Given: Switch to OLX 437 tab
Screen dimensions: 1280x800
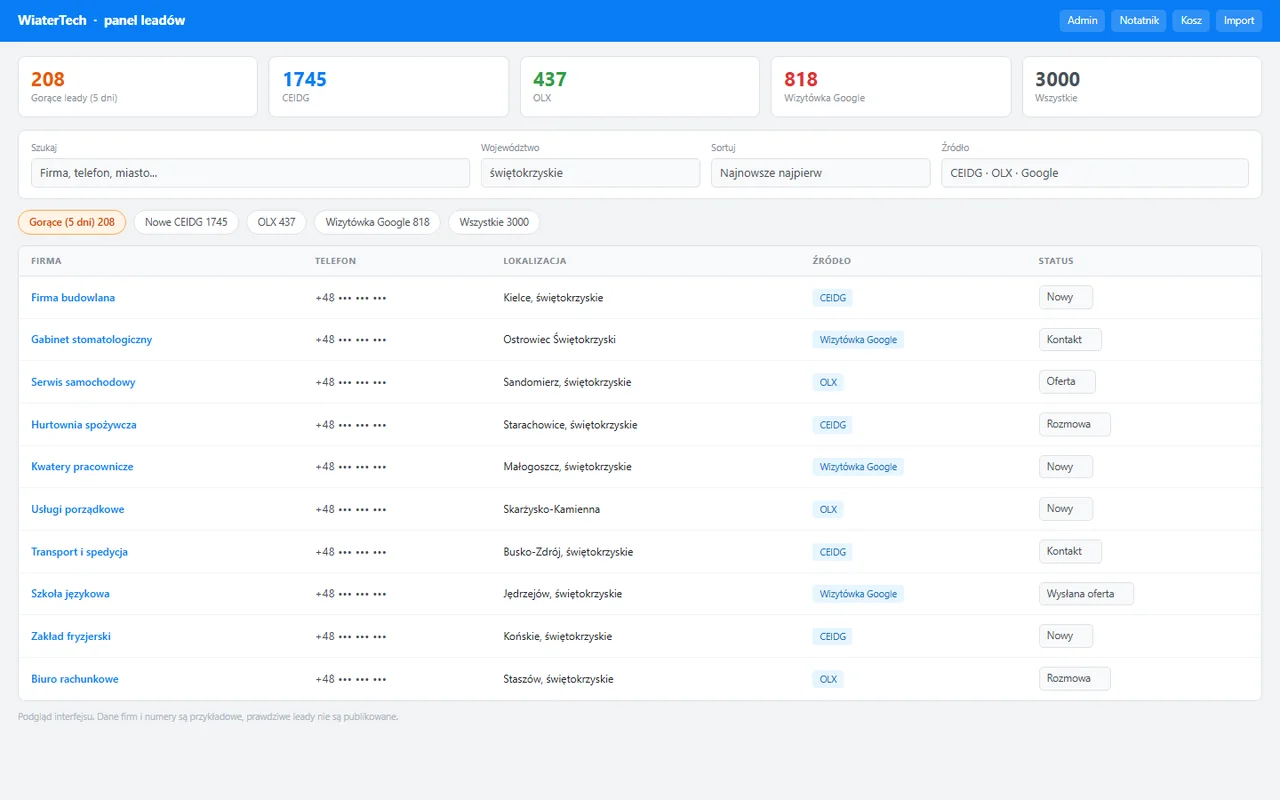Looking at the screenshot, I should pos(276,222).
